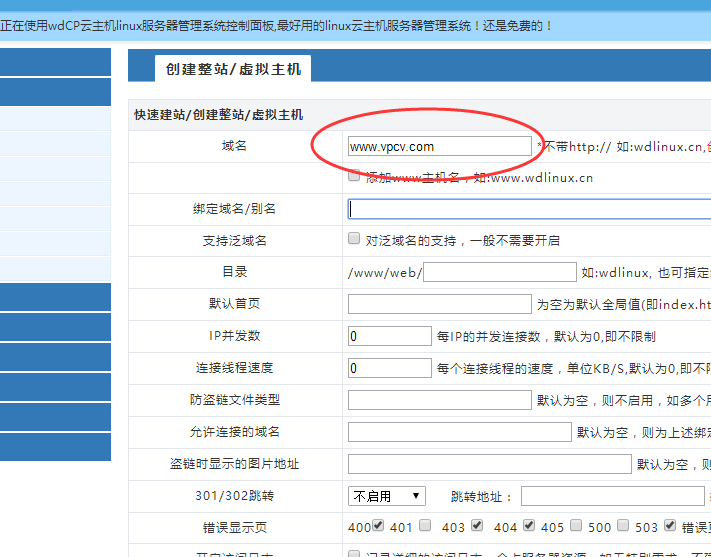
Task: Focus the 绑定域名/别名 text field
Action: [530, 209]
